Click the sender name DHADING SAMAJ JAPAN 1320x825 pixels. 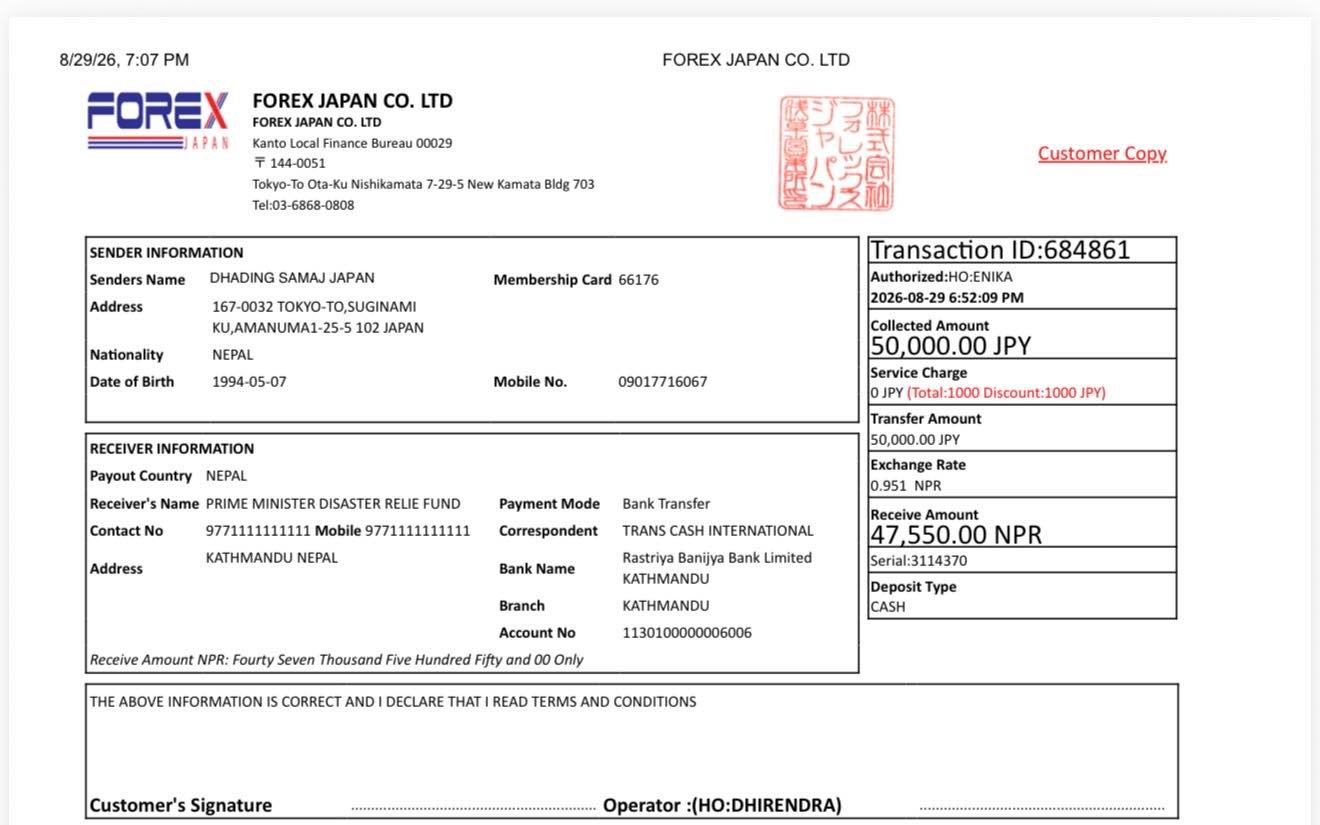(x=292, y=278)
